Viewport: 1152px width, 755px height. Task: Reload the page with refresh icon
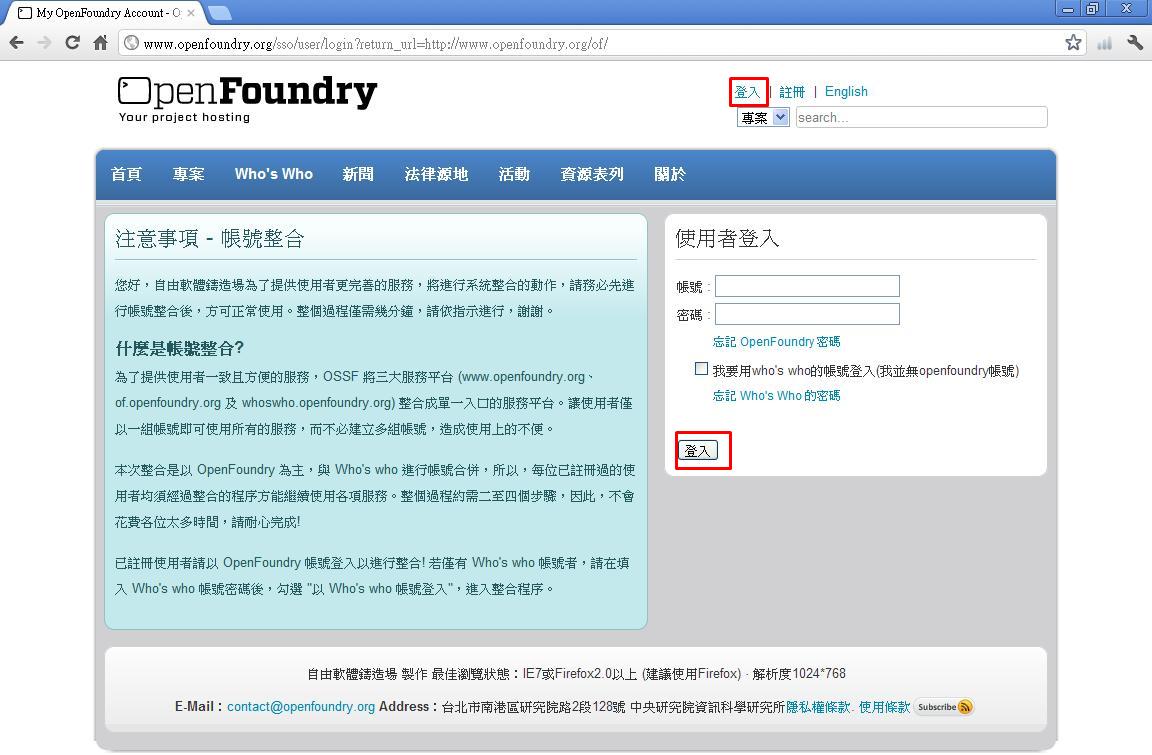[72, 43]
